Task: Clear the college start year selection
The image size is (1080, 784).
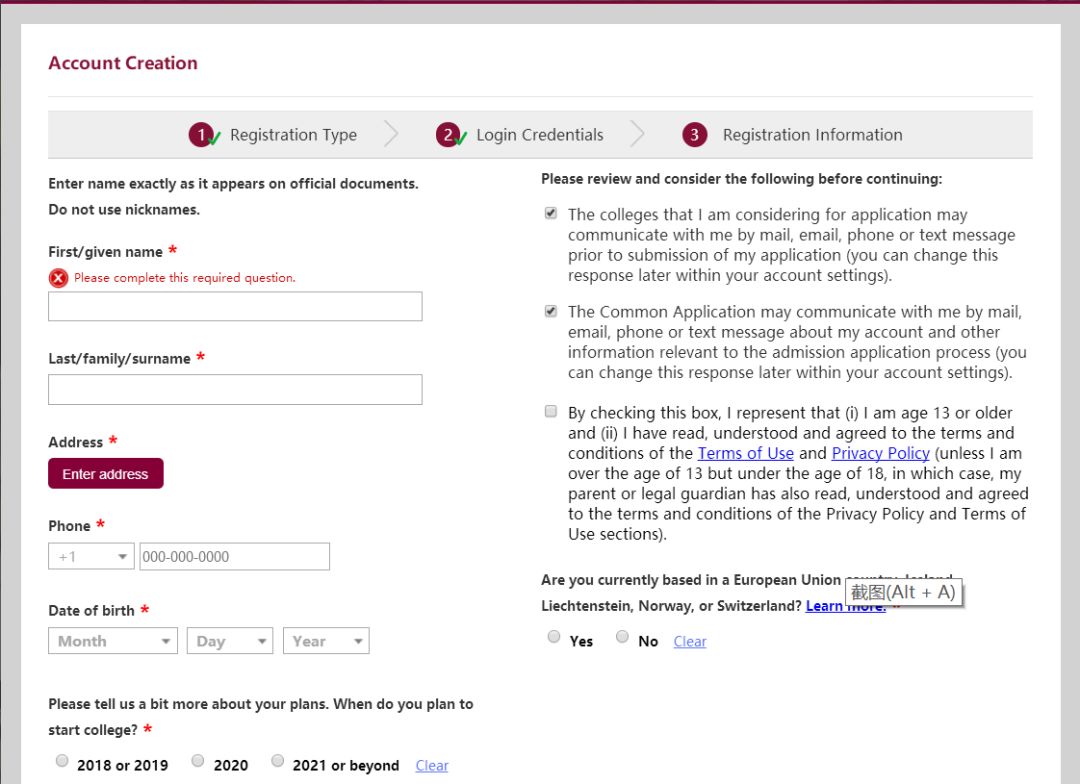Action: [x=432, y=765]
